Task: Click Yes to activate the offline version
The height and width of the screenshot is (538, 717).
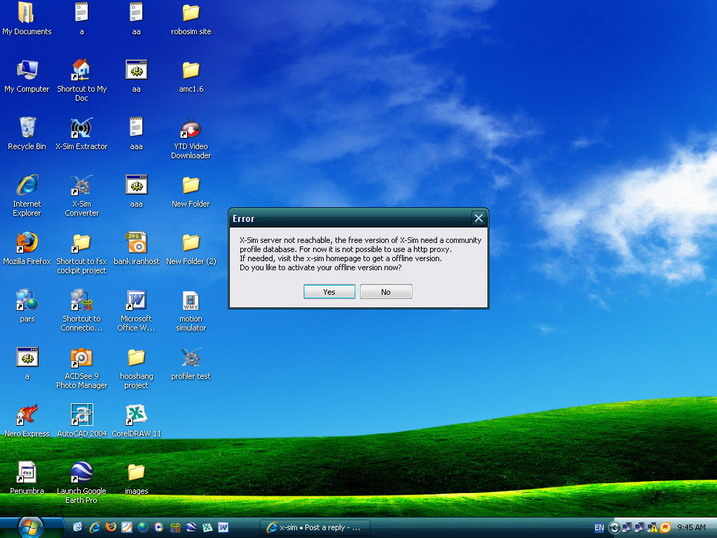Action: tap(330, 292)
